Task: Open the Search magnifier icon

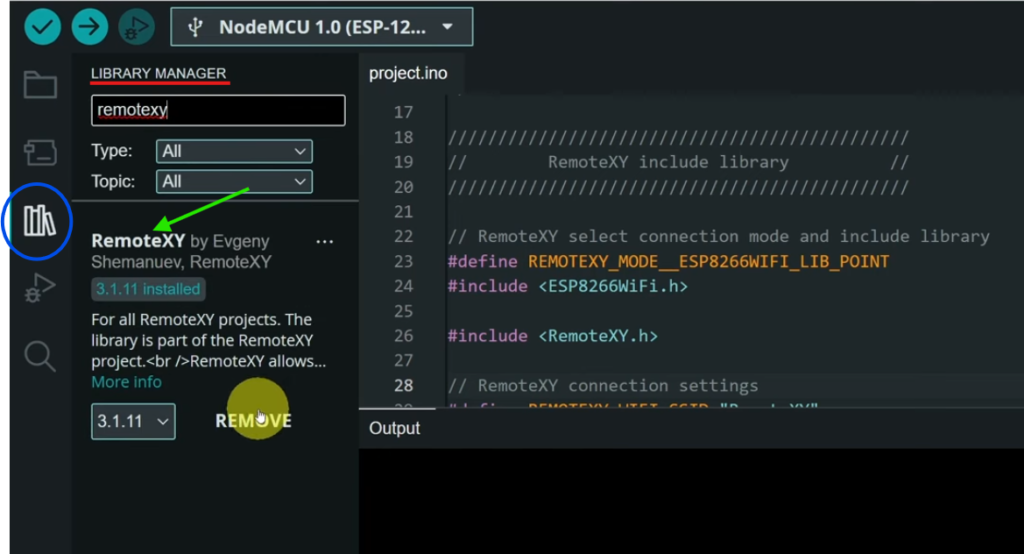Action: point(40,356)
